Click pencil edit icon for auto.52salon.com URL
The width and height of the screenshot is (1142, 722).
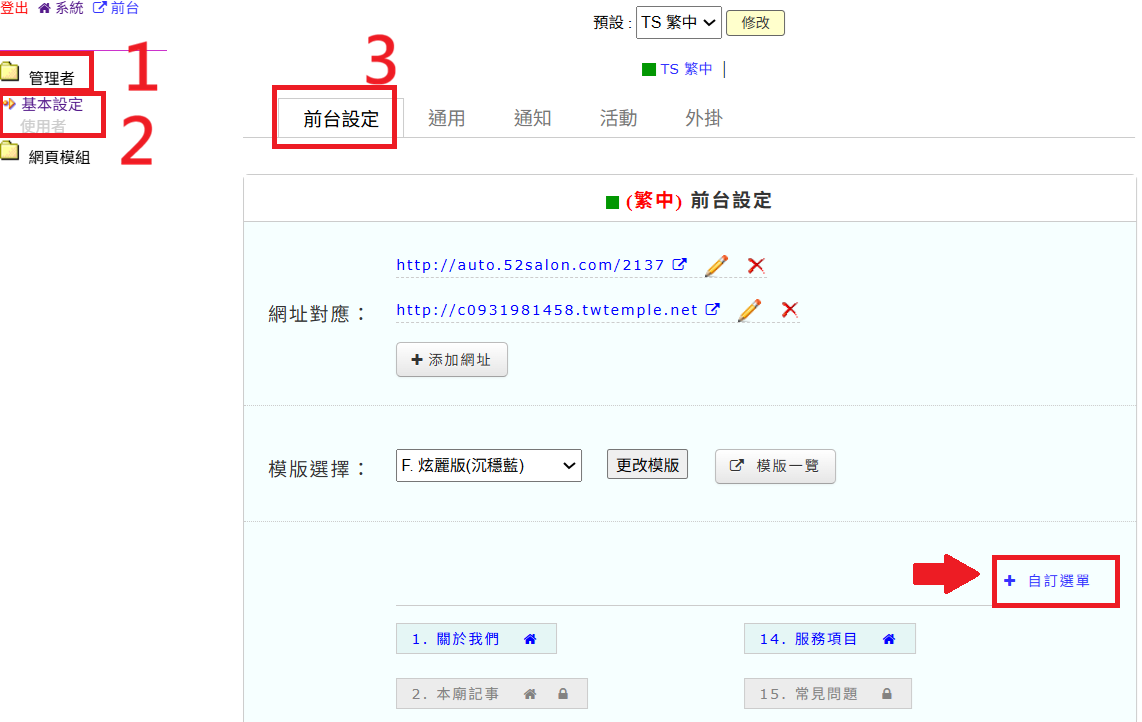(x=716, y=266)
